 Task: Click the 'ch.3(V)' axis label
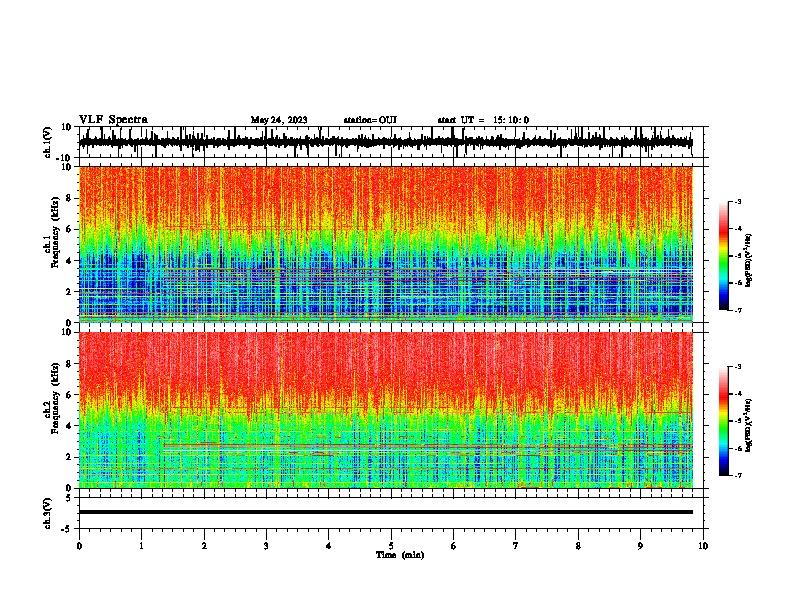coord(48,513)
